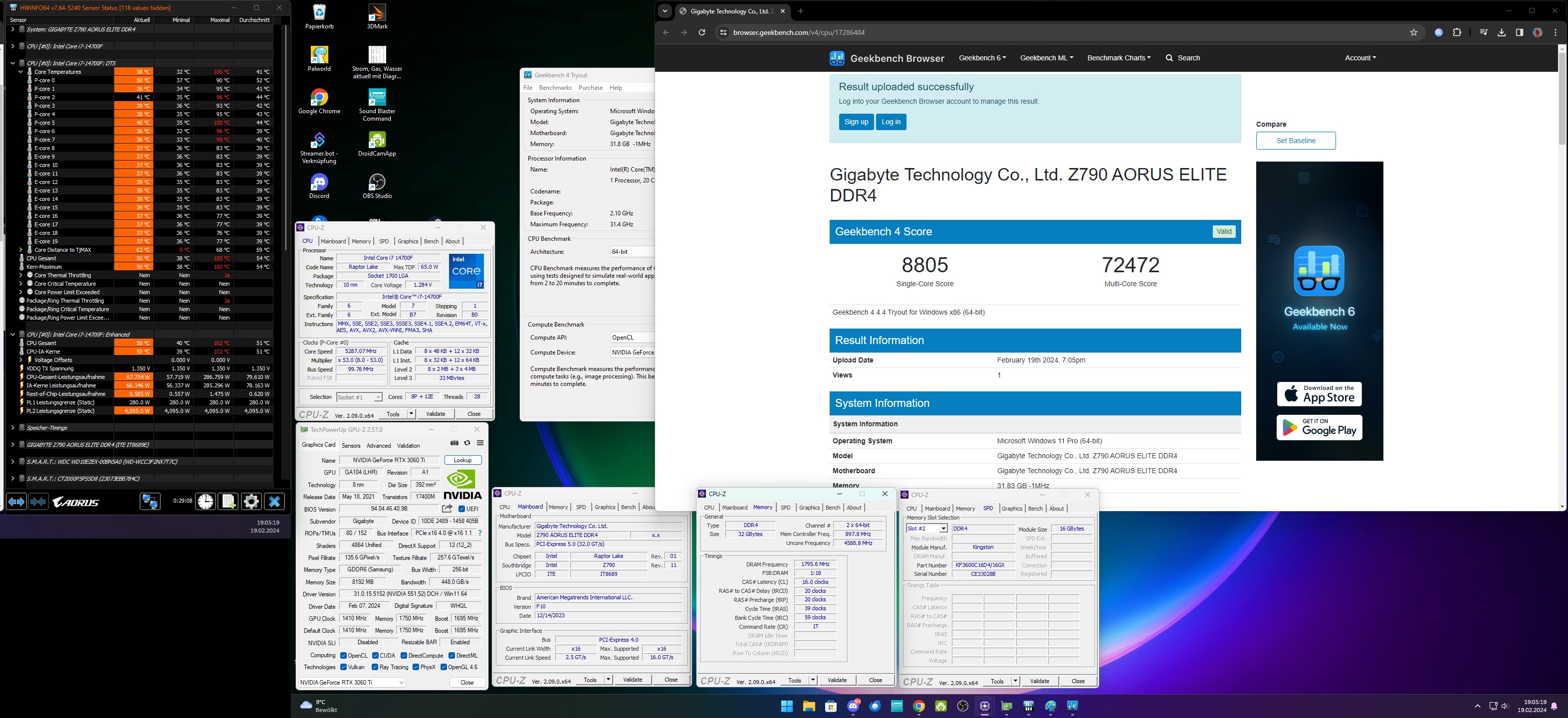Click Discord icon in taskbar

(x=854, y=706)
